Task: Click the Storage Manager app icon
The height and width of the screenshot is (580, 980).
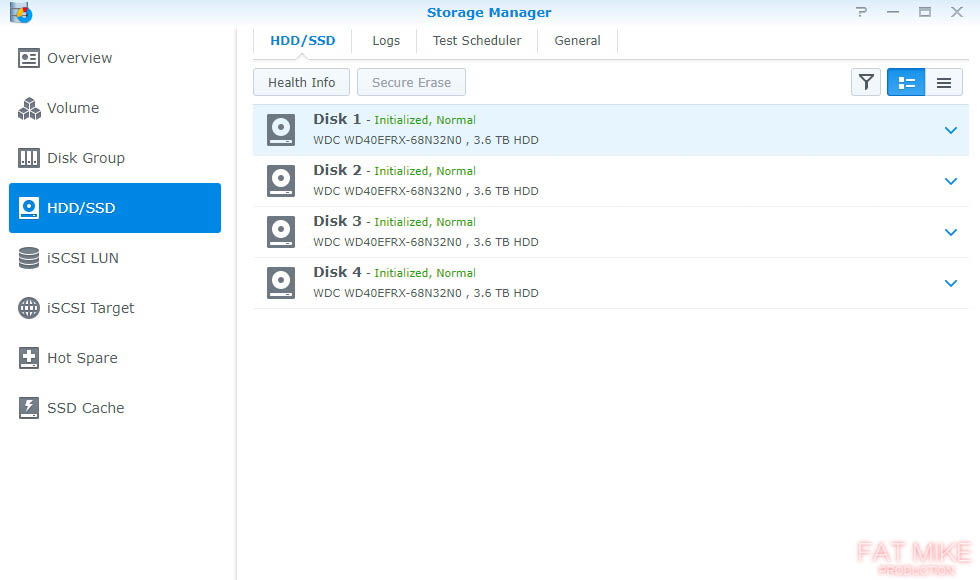Action: click(21, 12)
